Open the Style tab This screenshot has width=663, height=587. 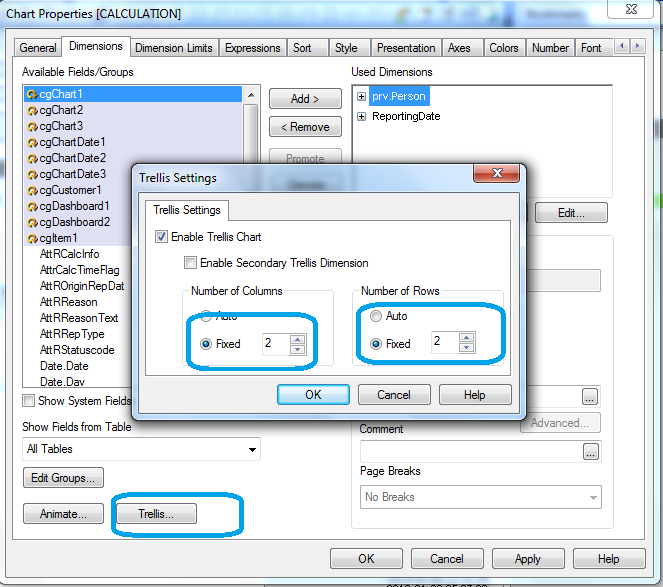(x=349, y=48)
